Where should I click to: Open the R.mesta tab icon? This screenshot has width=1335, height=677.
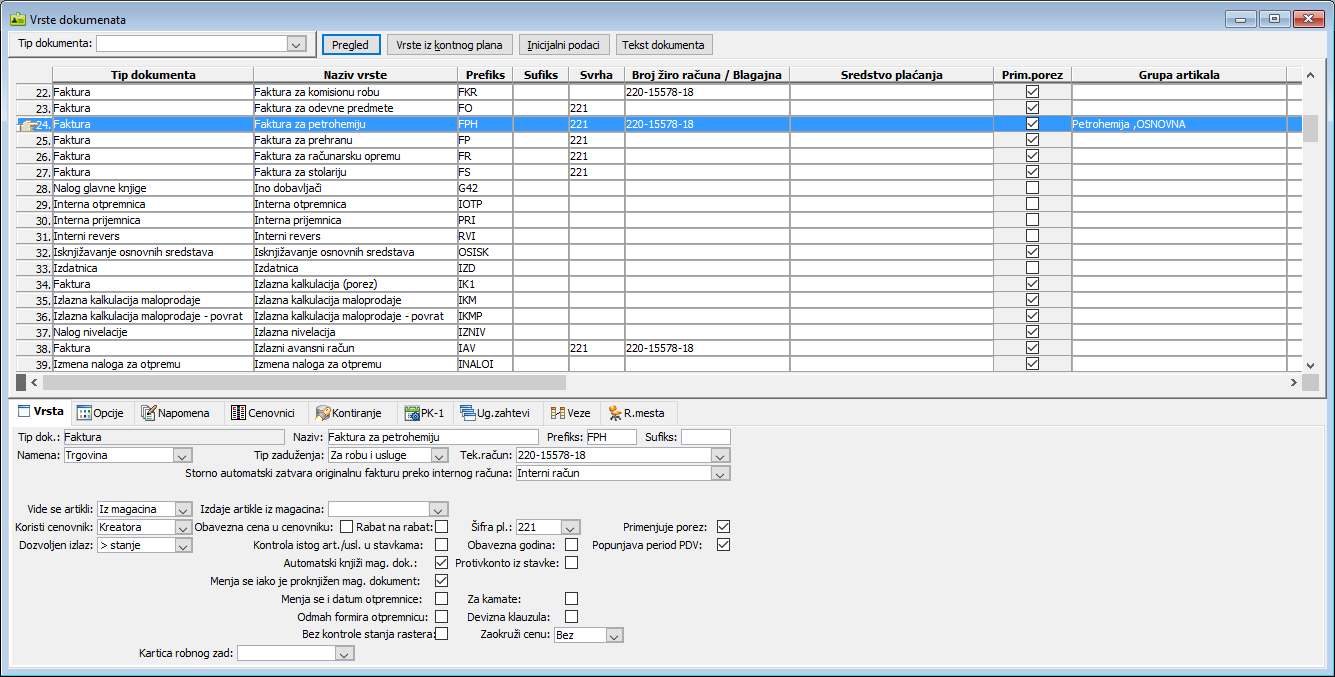[615, 413]
